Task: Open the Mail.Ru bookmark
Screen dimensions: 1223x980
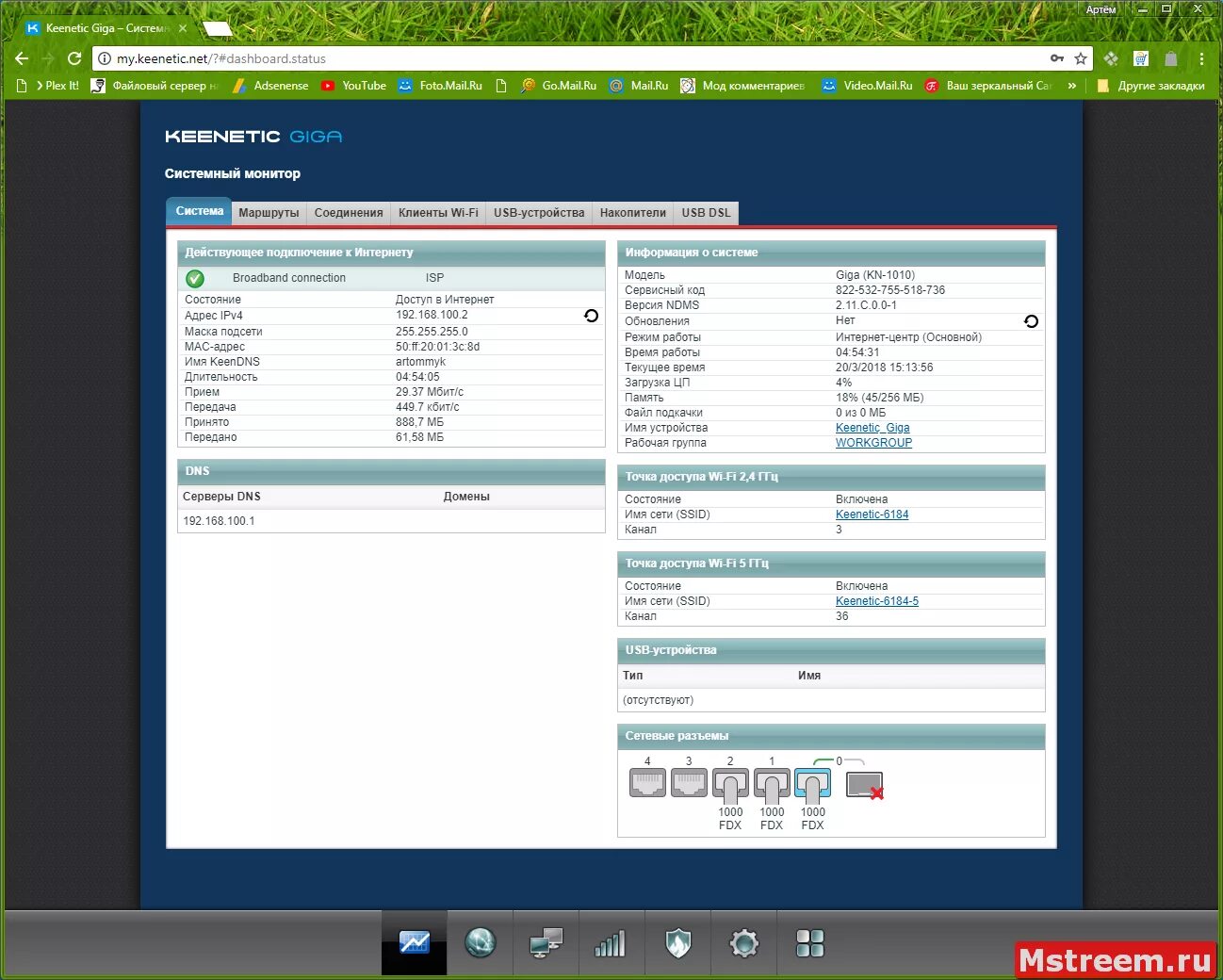Action: tap(638, 86)
